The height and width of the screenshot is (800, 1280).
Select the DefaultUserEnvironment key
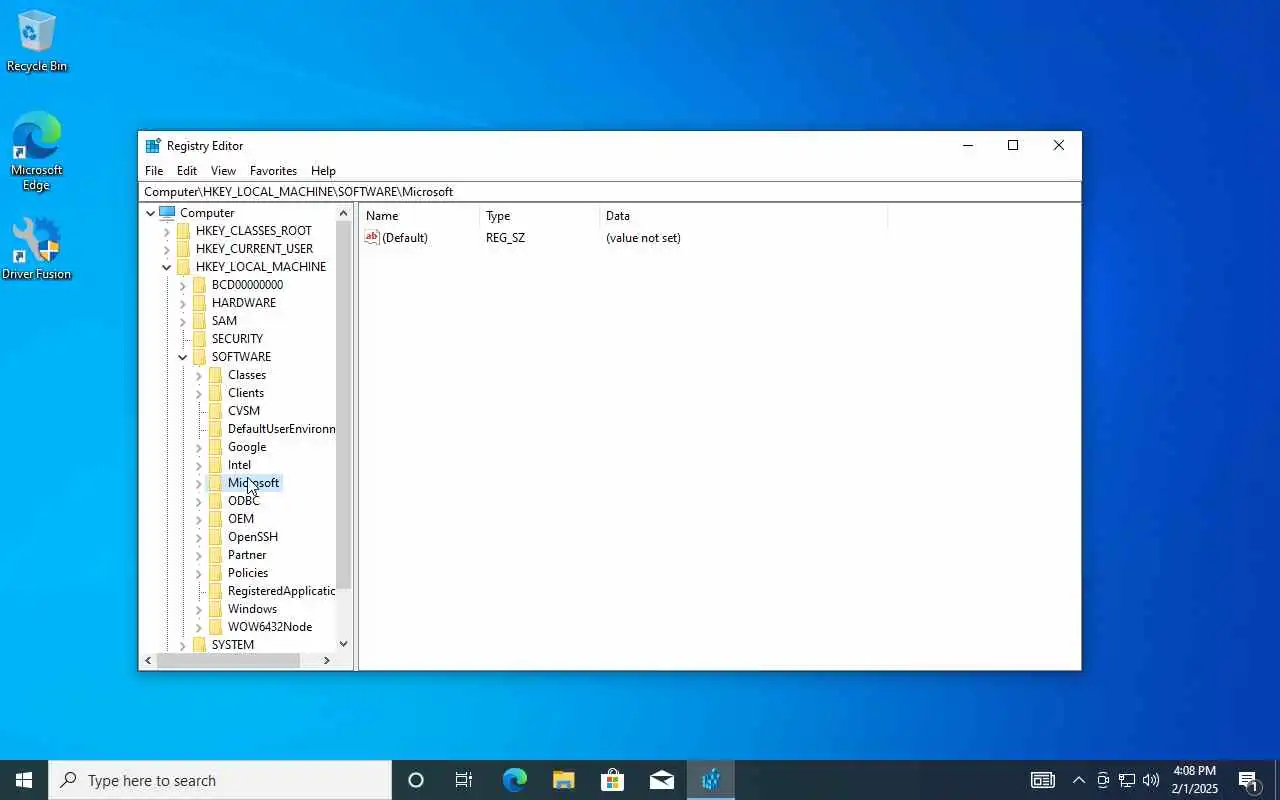(x=281, y=429)
